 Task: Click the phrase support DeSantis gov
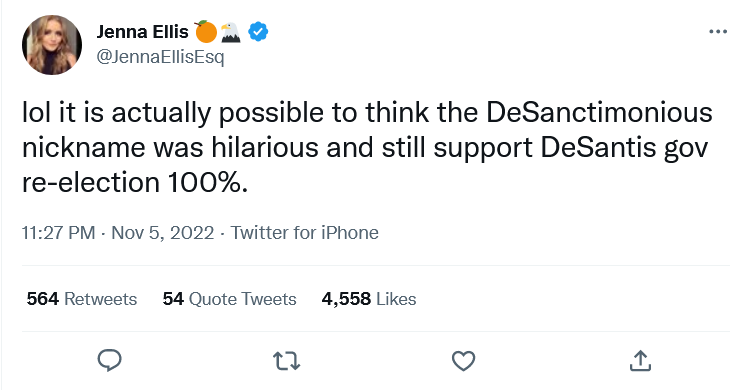[x=571, y=148]
